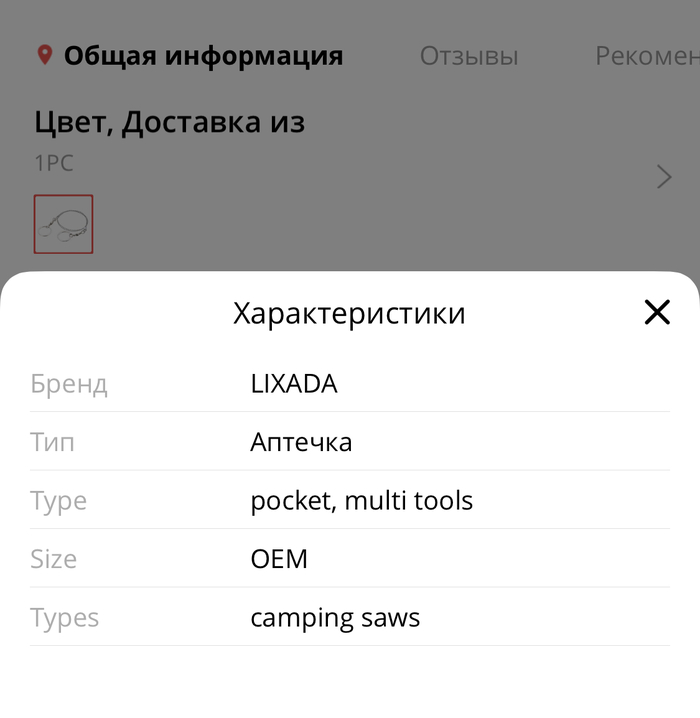
Task: Select the Аптечка type value
Action: pos(301,442)
